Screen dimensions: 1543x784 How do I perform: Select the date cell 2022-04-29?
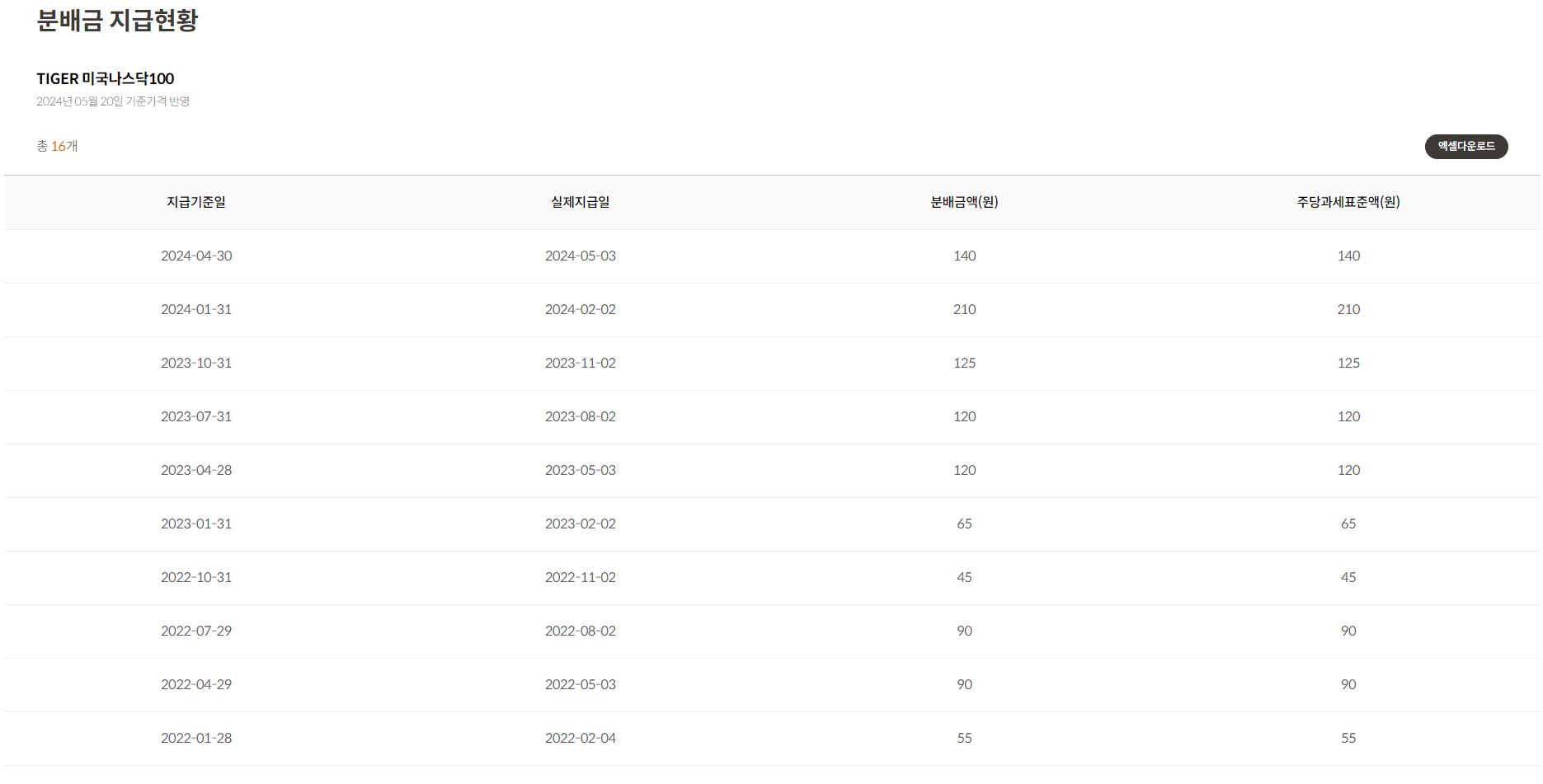[196, 684]
